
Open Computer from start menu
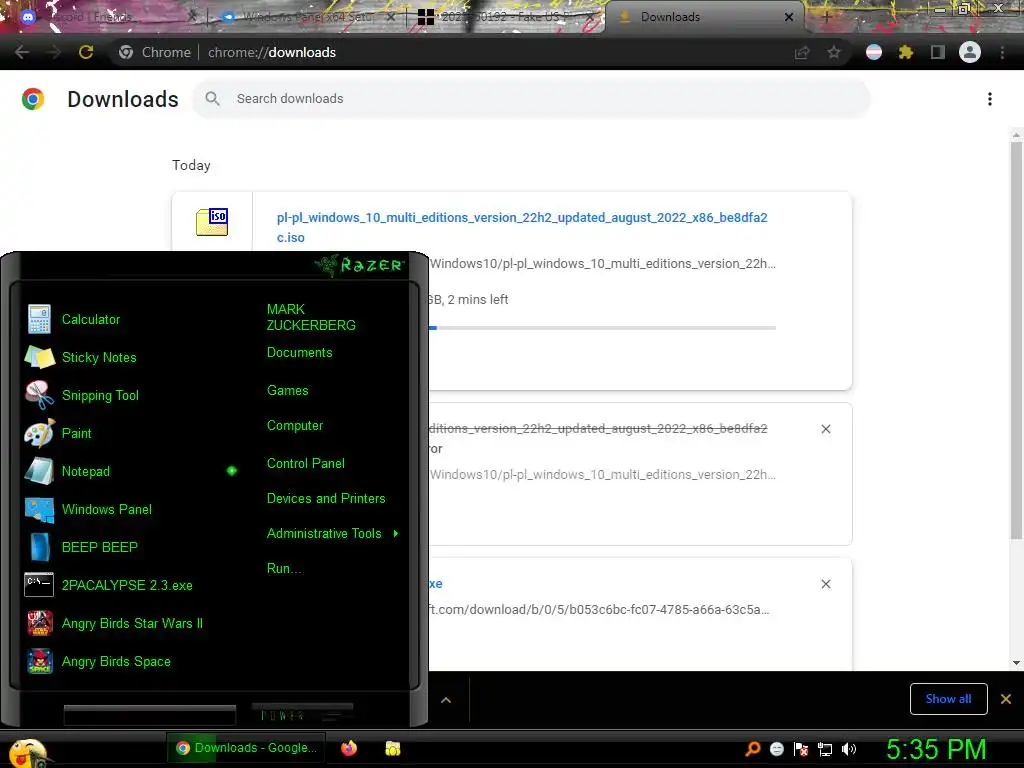point(295,426)
